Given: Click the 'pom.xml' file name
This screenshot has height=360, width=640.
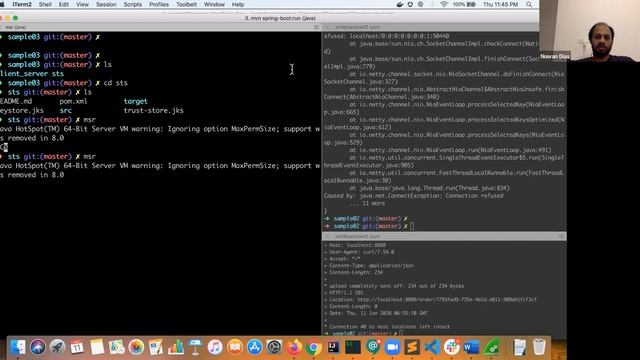Looking at the screenshot, I should pos(73,101).
